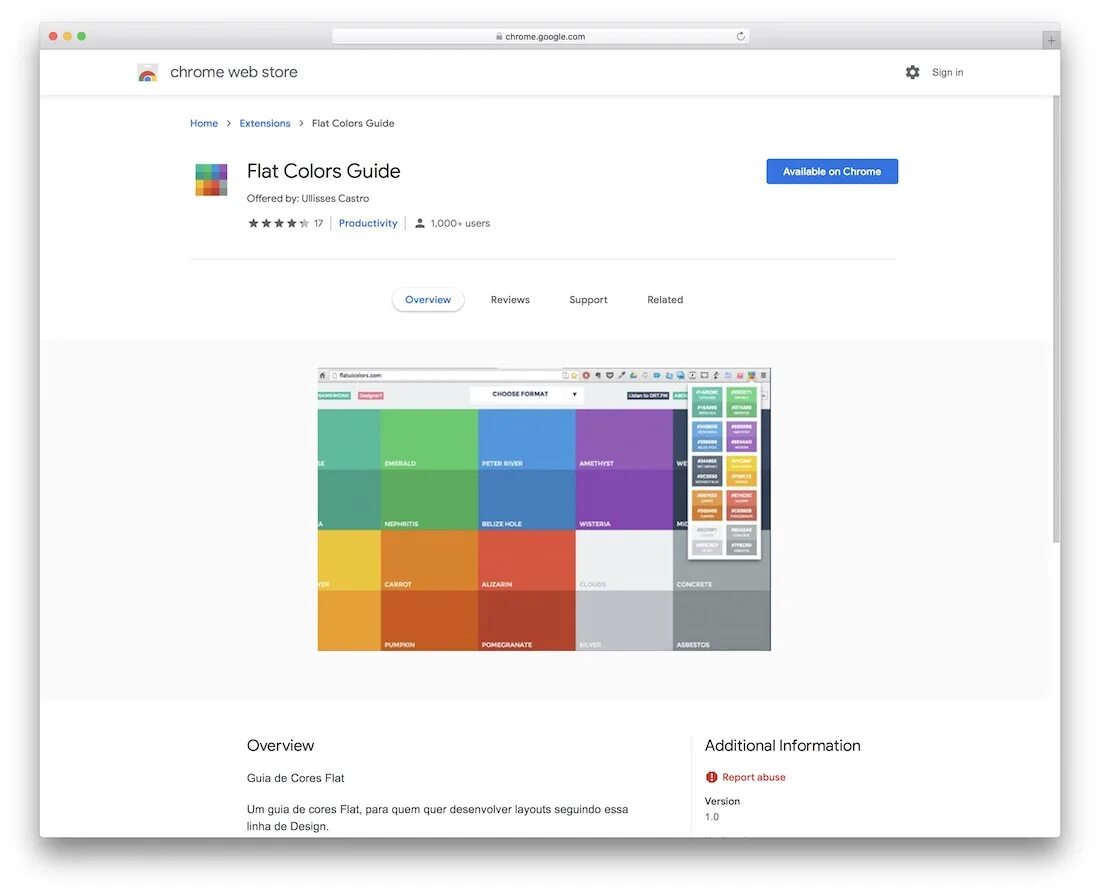Click the 'Offered by: Ullisses Castro' text

[x=308, y=199]
